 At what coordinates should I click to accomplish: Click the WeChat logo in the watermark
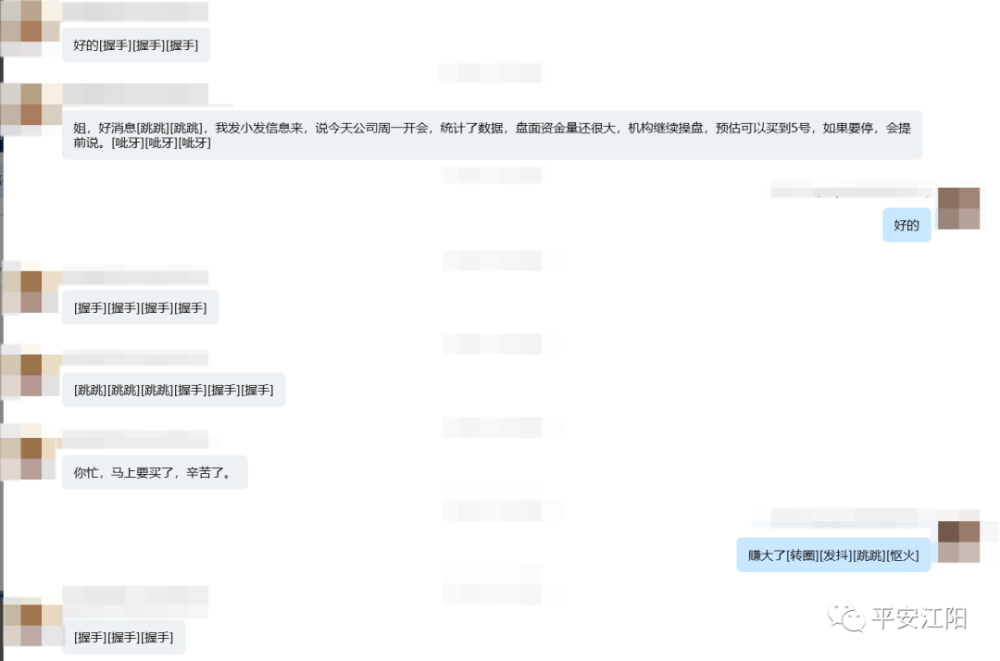(846, 618)
